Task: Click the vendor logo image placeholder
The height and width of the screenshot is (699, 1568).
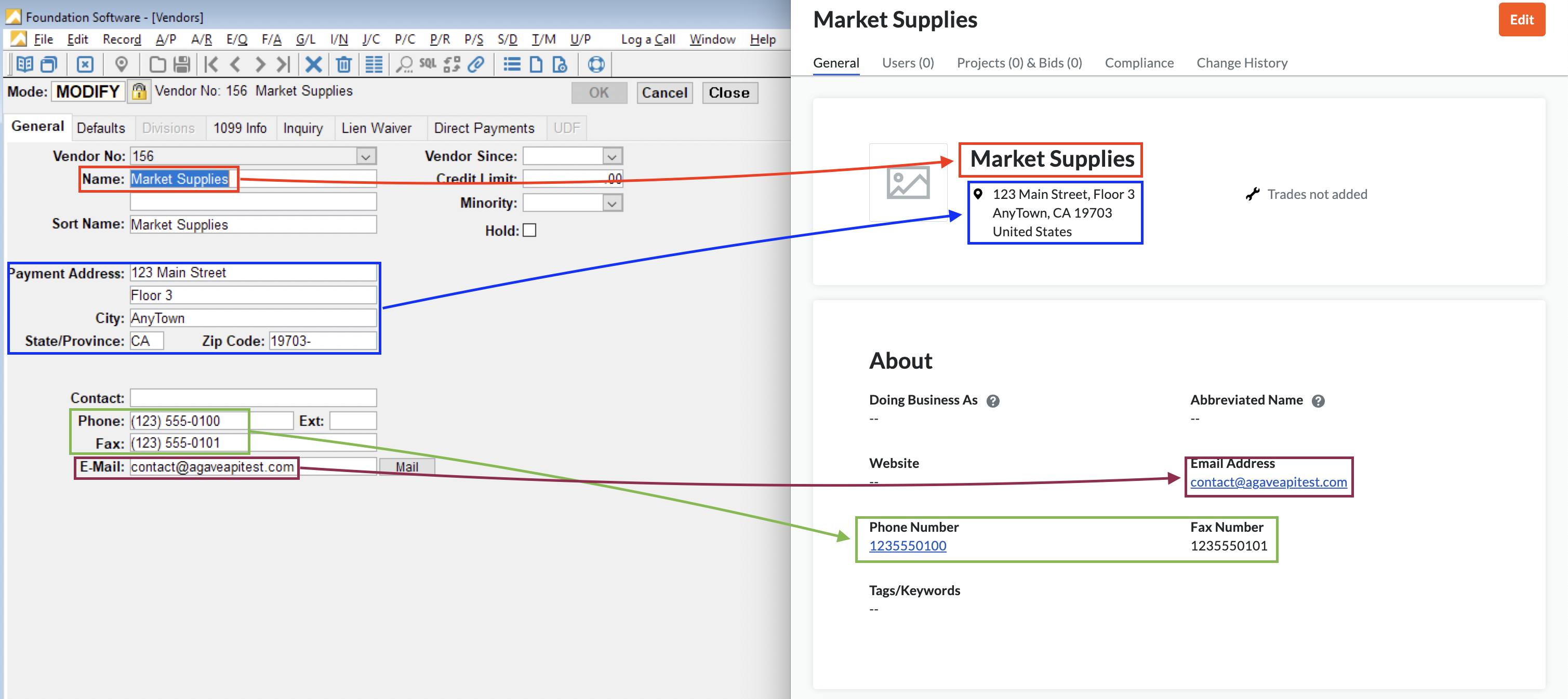Action: 908,182
